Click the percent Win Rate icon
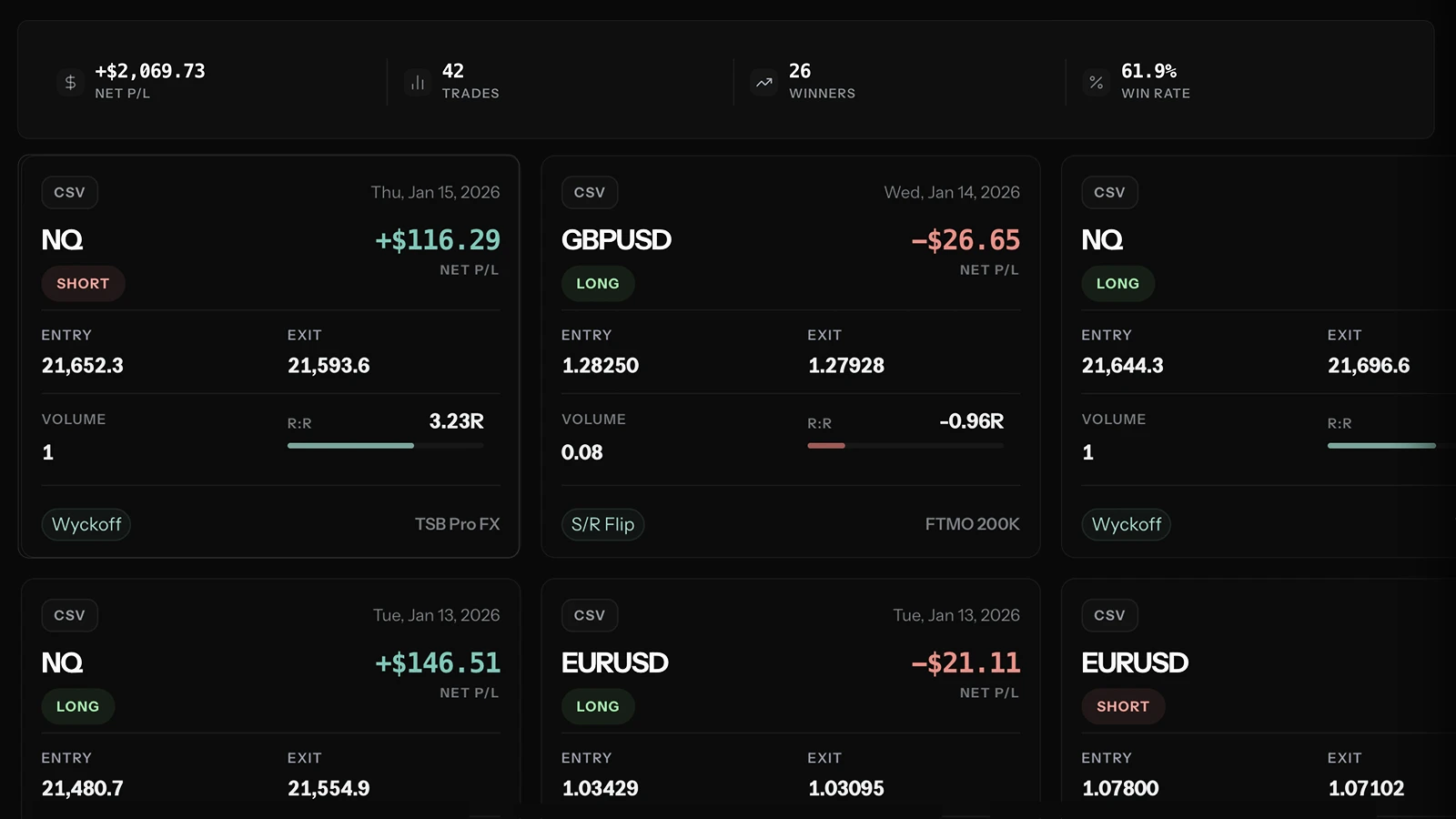Viewport: 1456px width, 819px height. (x=1097, y=82)
